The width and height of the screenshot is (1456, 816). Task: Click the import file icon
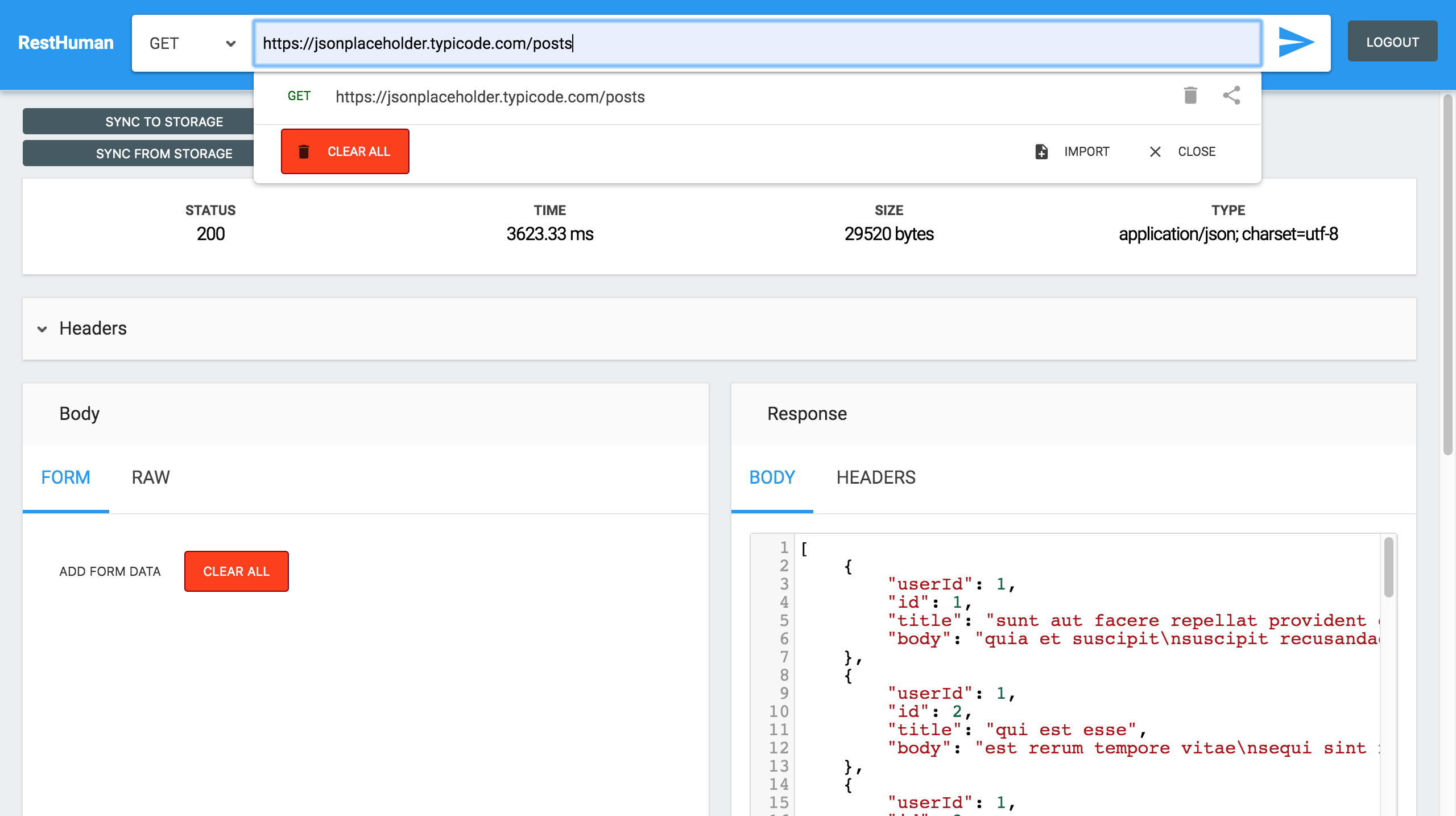click(x=1041, y=152)
